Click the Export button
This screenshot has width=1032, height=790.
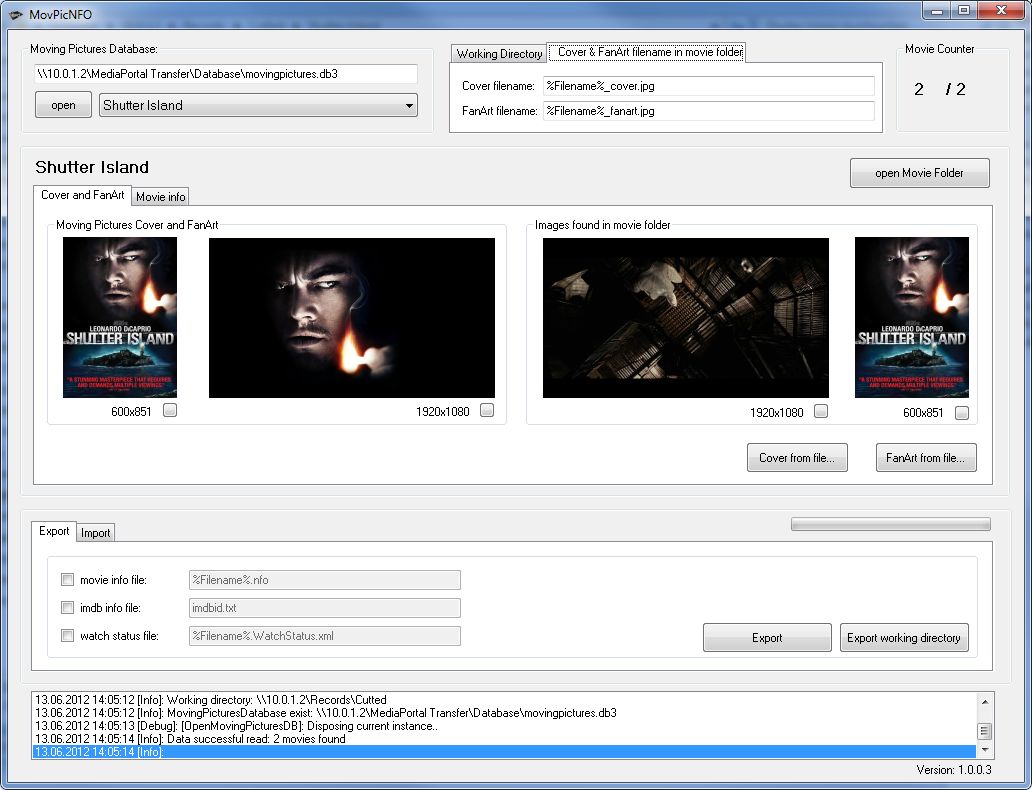(x=767, y=638)
